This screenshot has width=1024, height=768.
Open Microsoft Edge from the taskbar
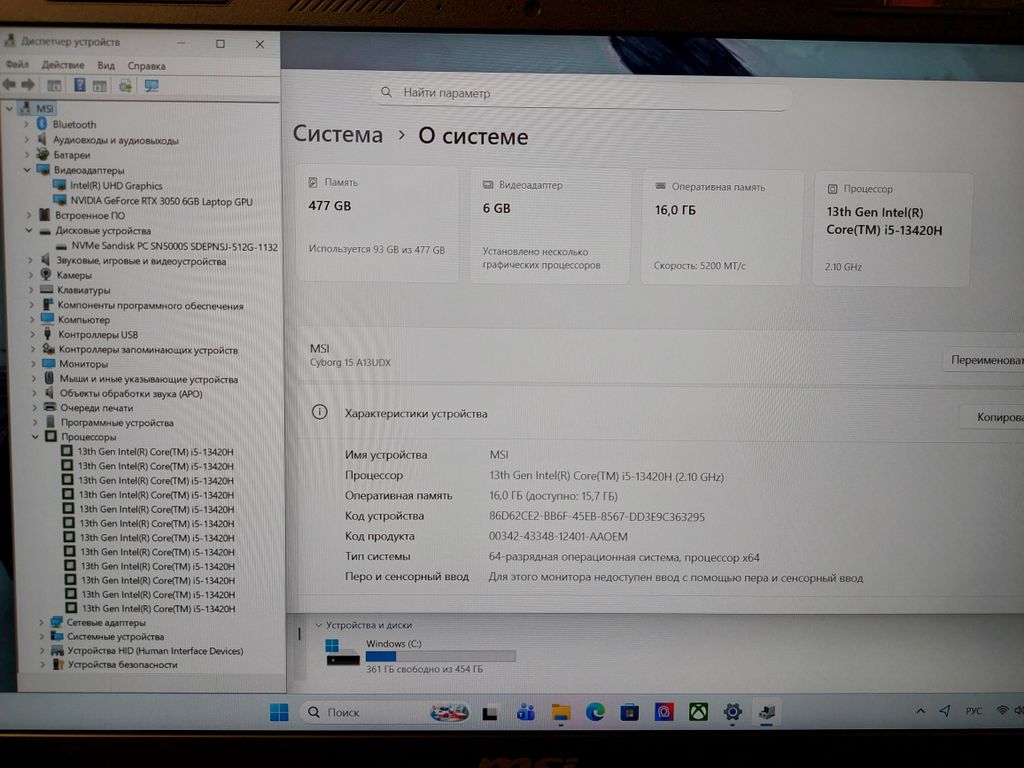(x=595, y=712)
